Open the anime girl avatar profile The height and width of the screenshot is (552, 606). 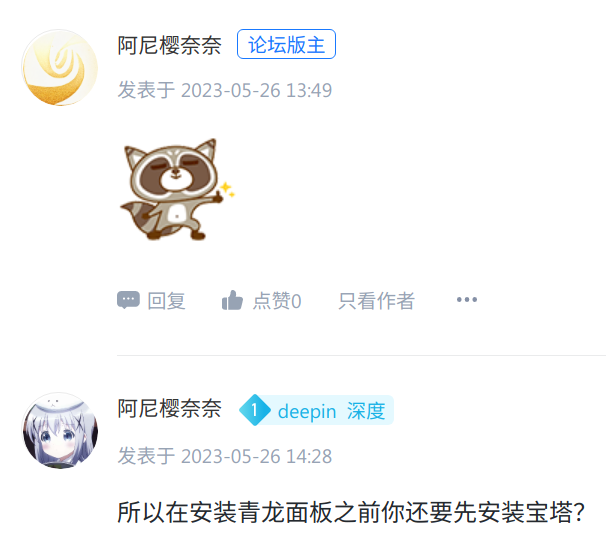[x=60, y=431]
